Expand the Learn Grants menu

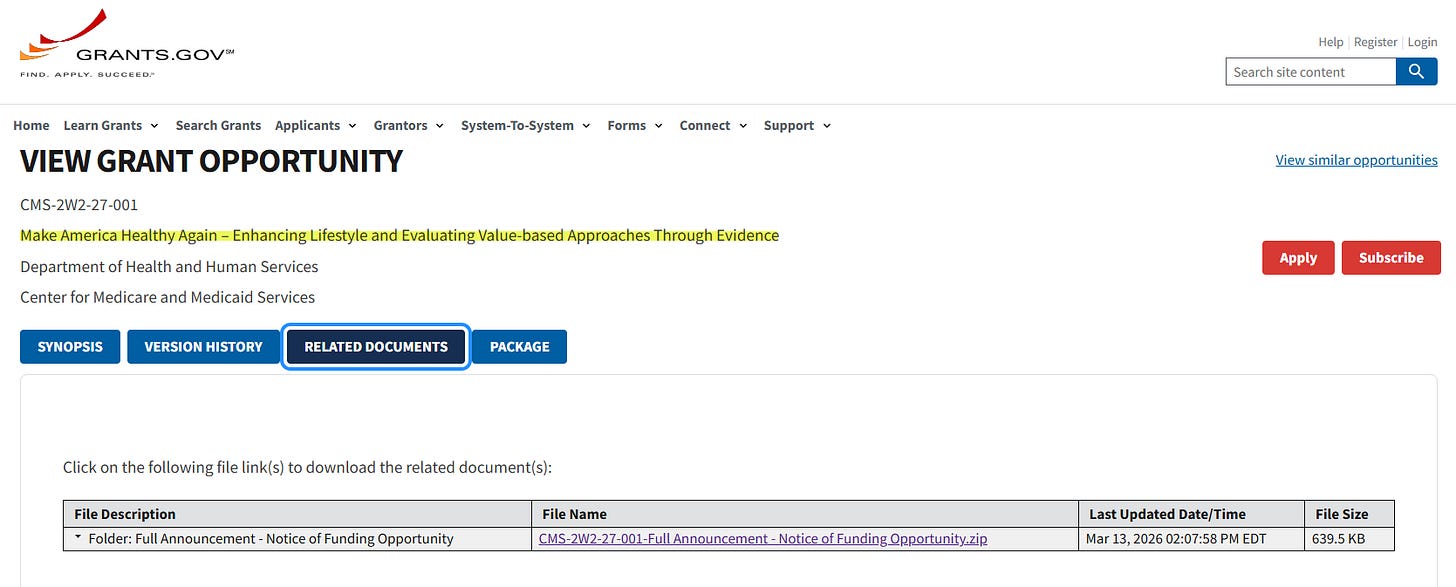point(111,125)
